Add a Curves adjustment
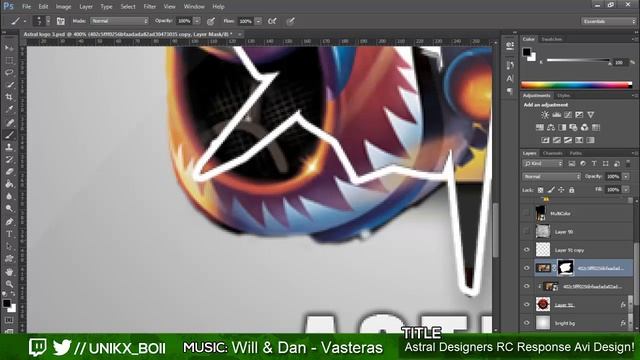This screenshot has width=640, height=360. 568,115
